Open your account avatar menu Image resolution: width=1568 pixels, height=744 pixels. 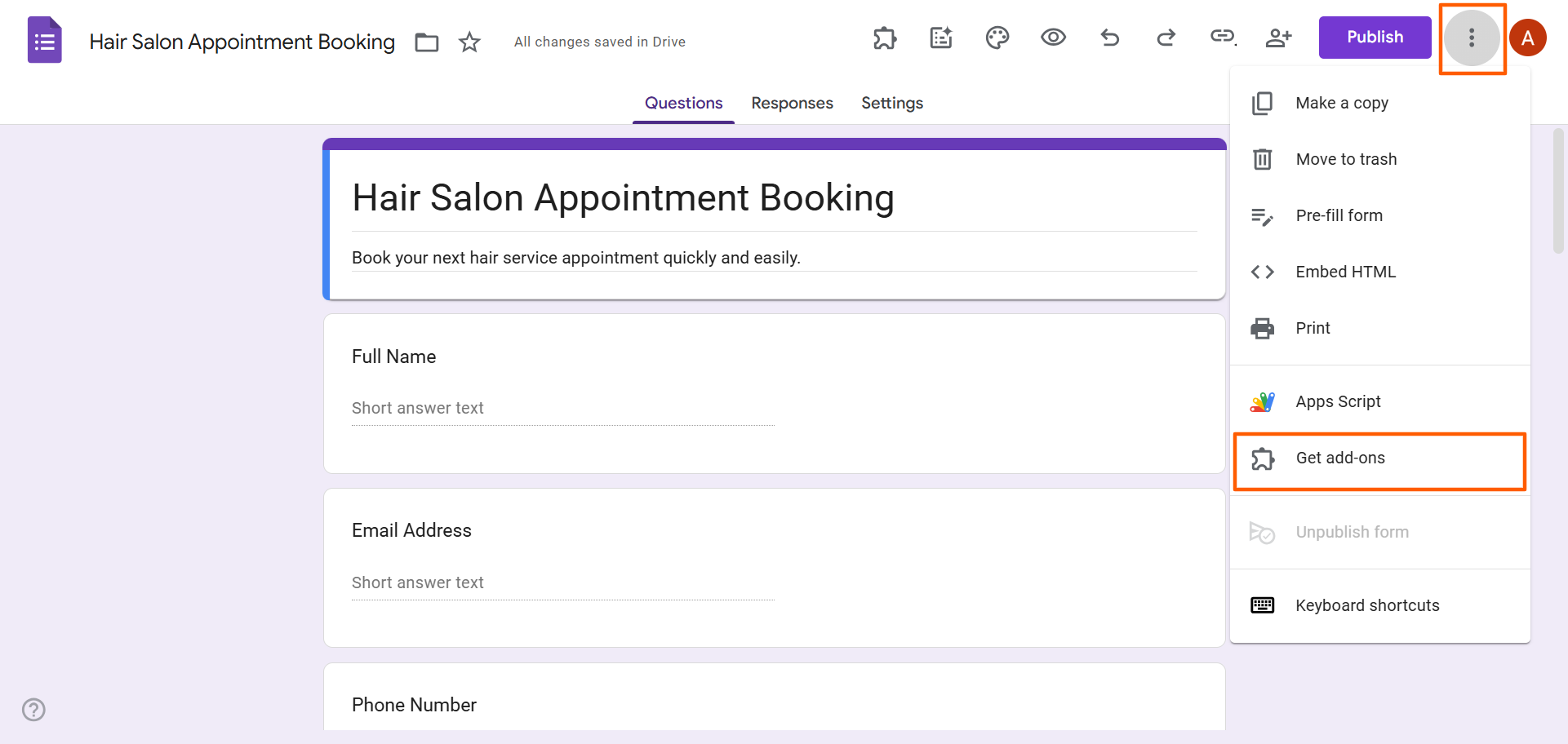click(1528, 38)
